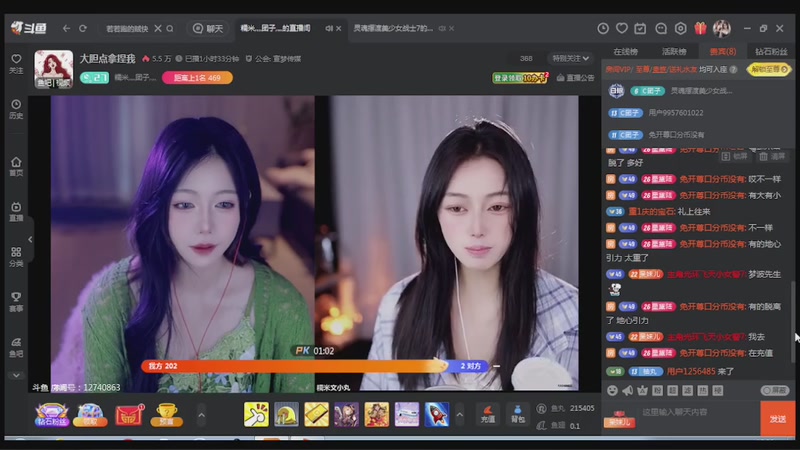Viewport: 800px width, 450px height.
Task: Click the VIP seating help question mark
Action: [733, 69]
